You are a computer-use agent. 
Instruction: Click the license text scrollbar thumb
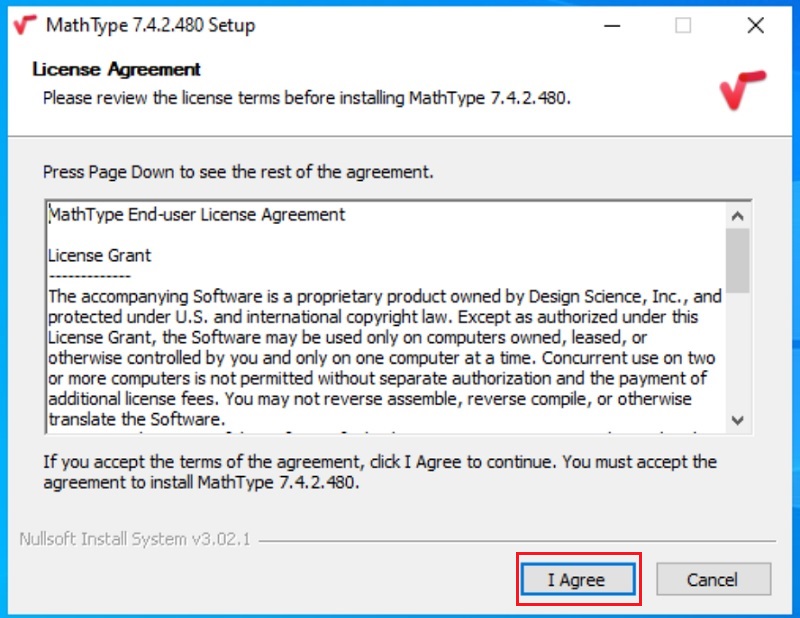(738, 260)
